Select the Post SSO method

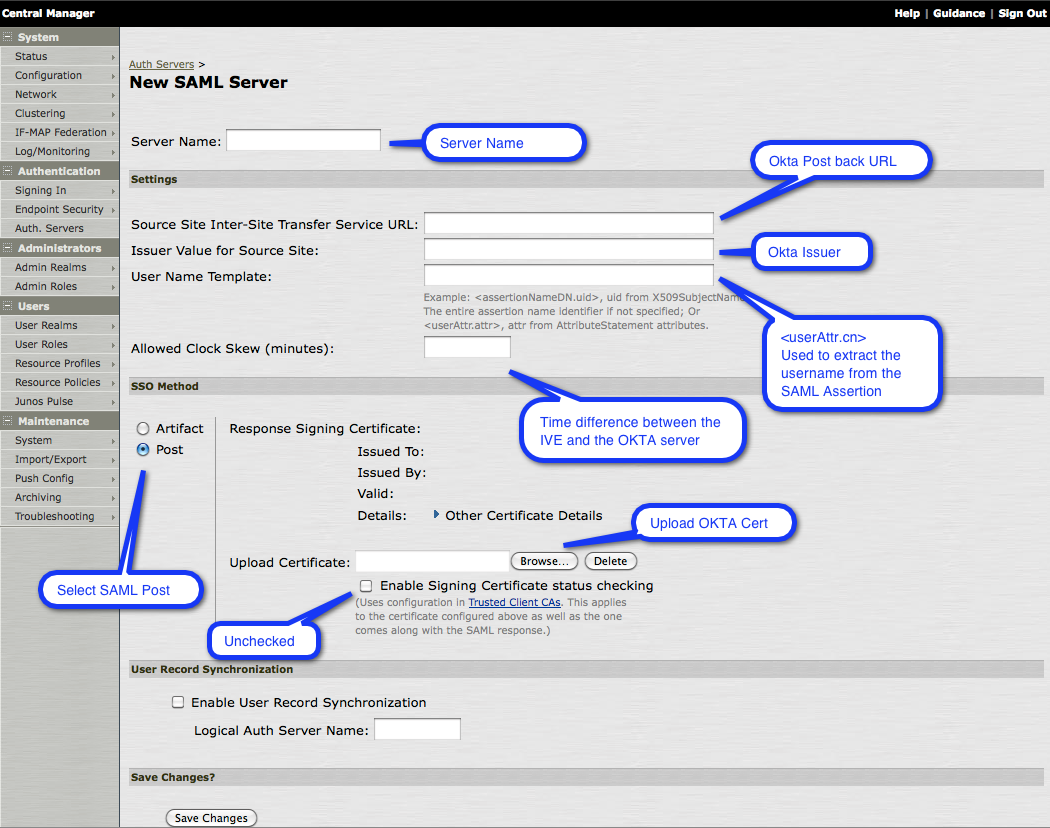(143, 450)
